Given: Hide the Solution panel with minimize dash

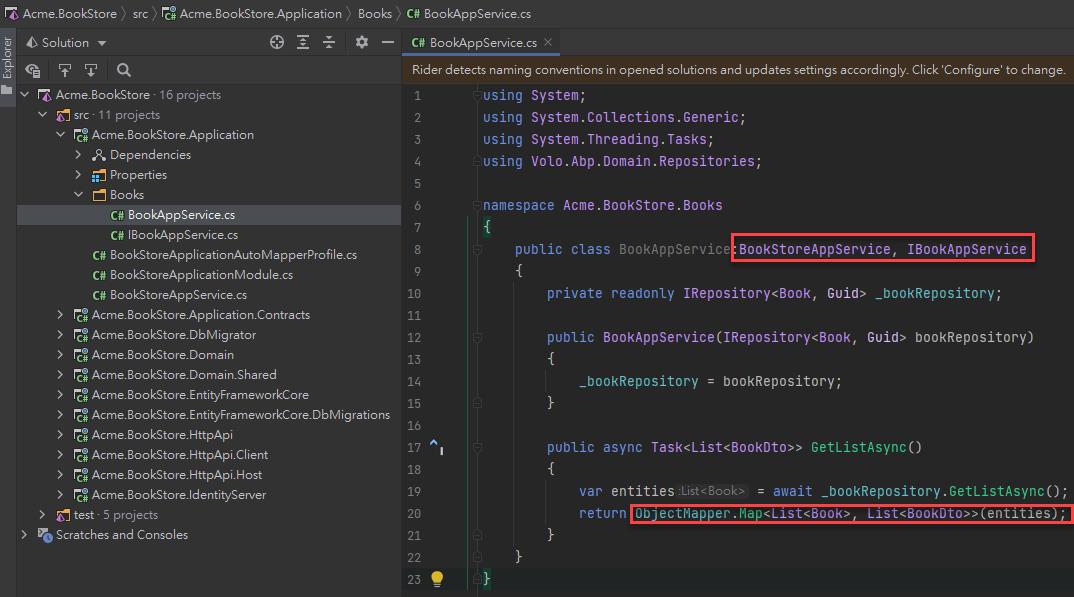Looking at the screenshot, I should tap(387, 43).
